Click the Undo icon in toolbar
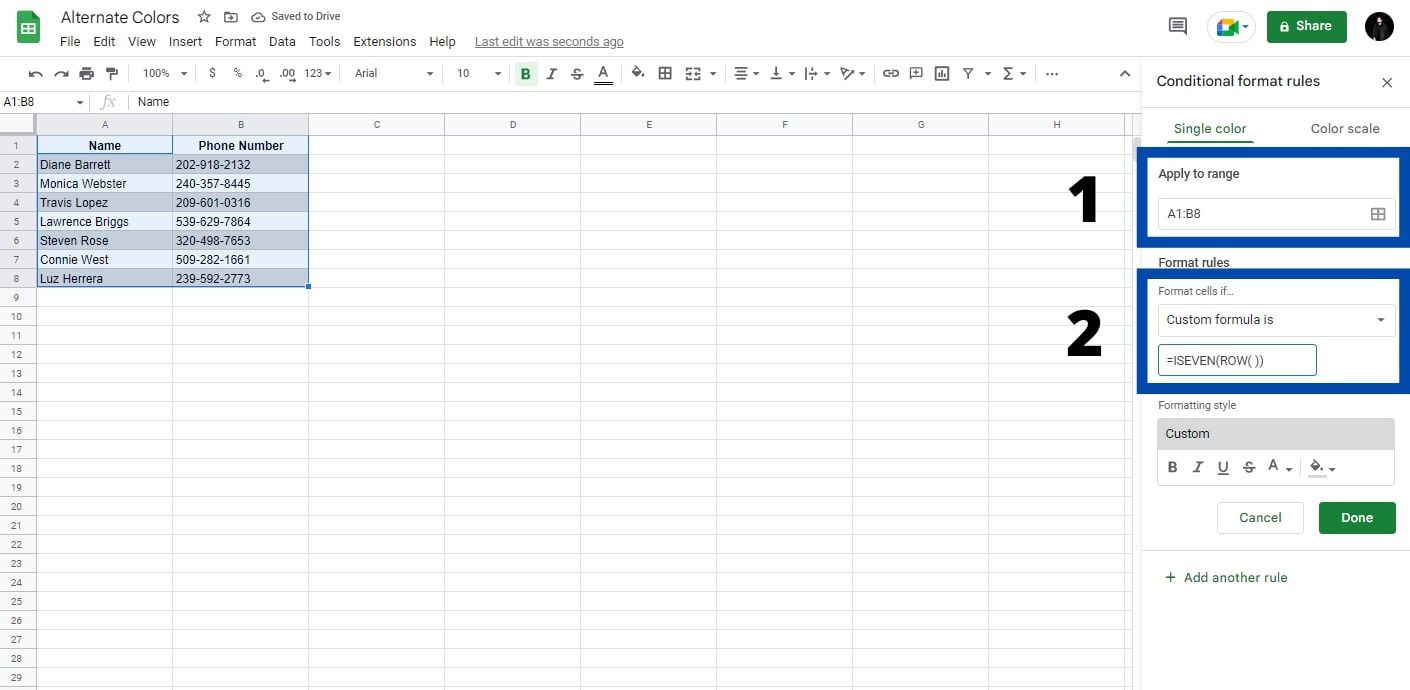The image size is (1410, 690). (36, 73)
